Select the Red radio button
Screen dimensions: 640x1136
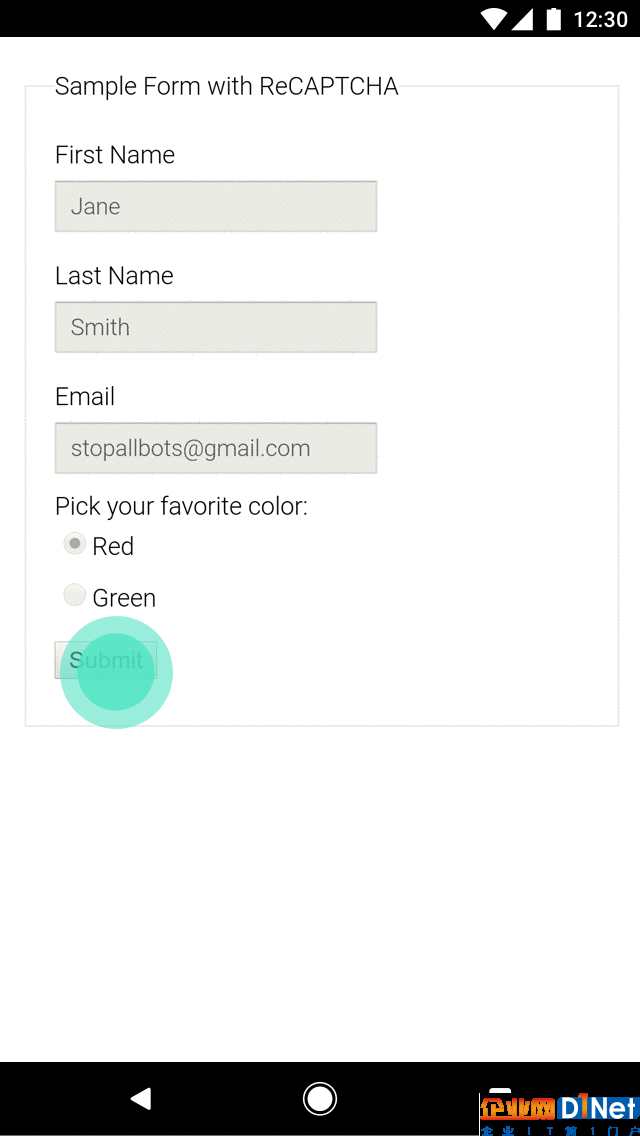coord(75,543)
